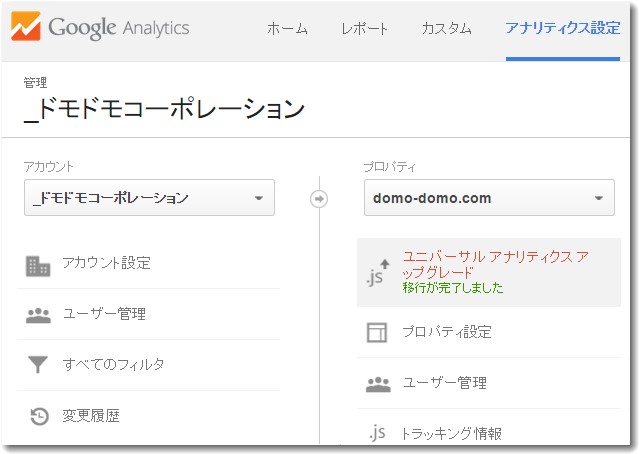
Task: Open プロパティ設定 link
Action: 447,332
